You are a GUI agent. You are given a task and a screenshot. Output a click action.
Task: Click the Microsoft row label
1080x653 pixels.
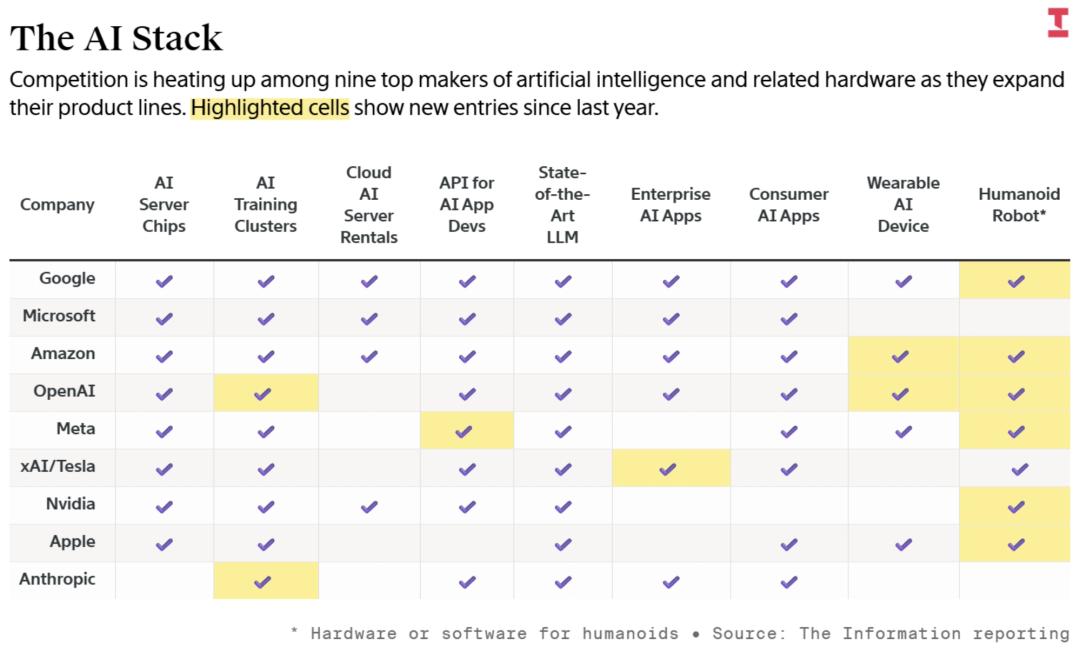tap(59, 316)
